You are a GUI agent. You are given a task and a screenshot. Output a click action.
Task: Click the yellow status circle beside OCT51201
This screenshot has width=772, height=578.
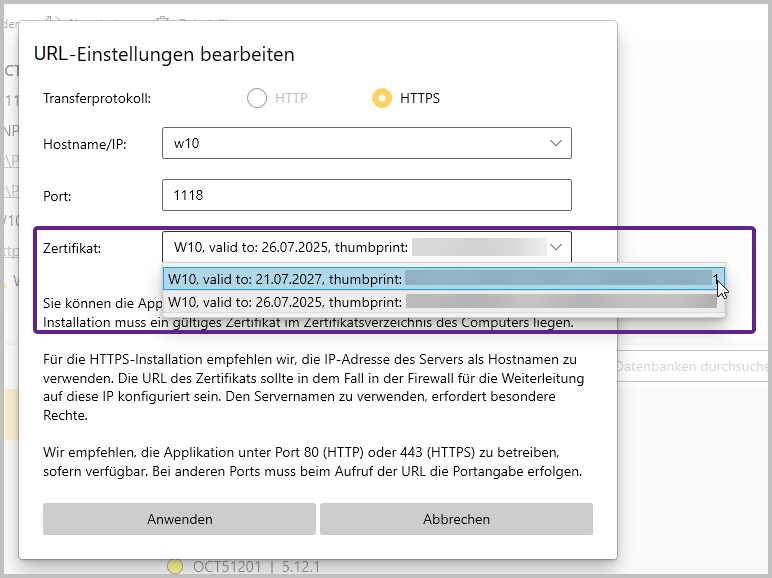point(174,567)
